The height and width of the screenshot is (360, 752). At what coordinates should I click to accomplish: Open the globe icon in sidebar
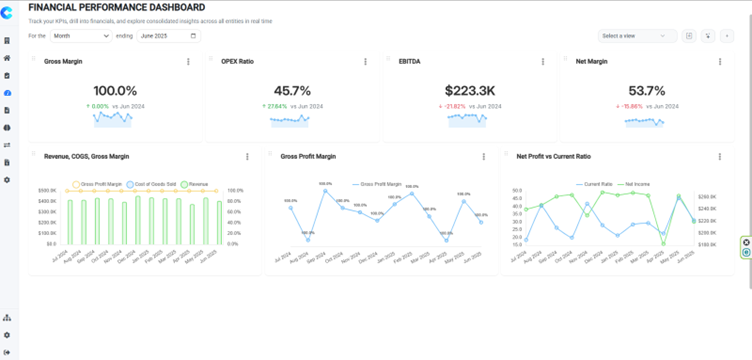pyautogui.click(x=7, y=128)
